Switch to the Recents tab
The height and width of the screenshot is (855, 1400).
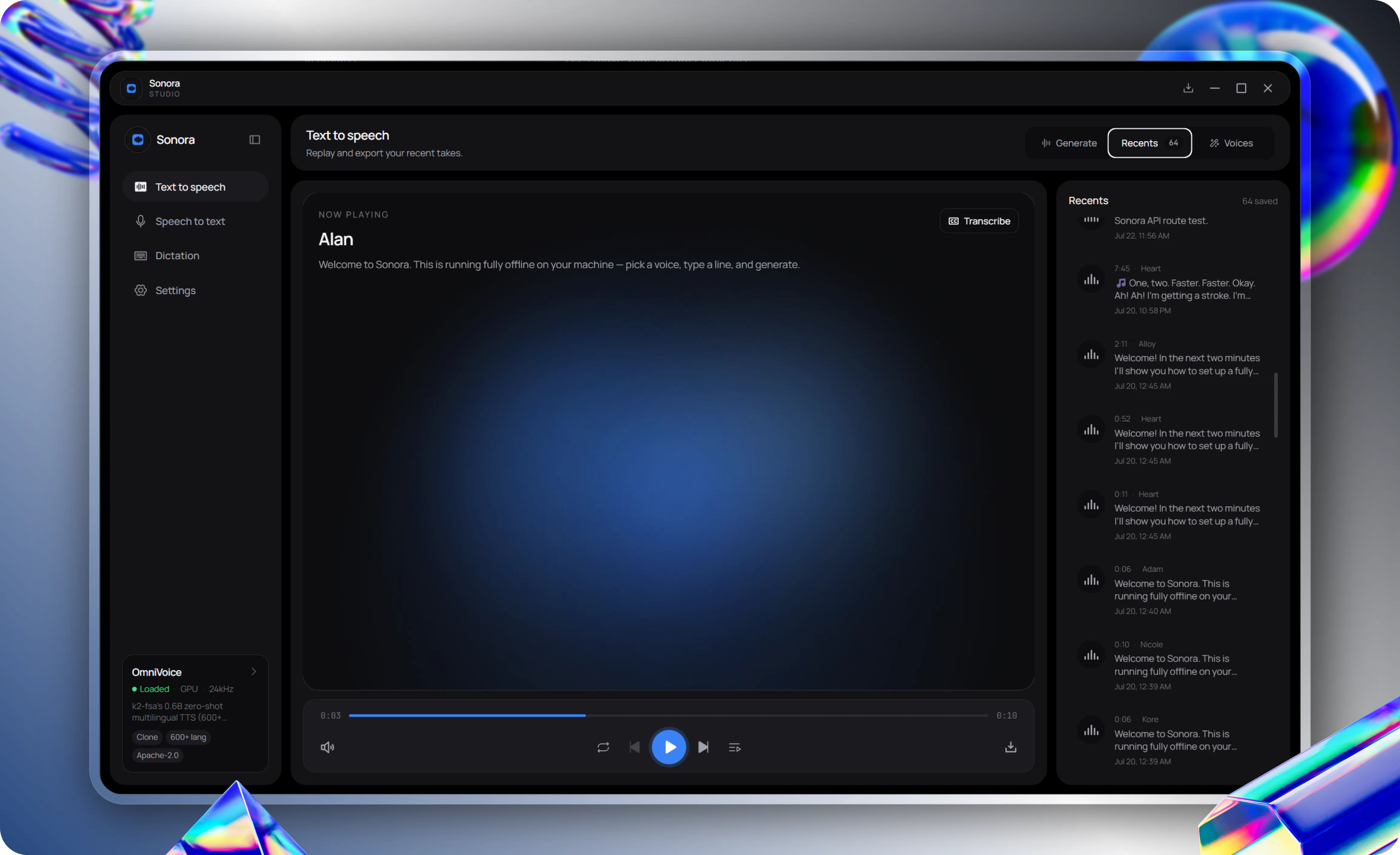point(1150,143)
